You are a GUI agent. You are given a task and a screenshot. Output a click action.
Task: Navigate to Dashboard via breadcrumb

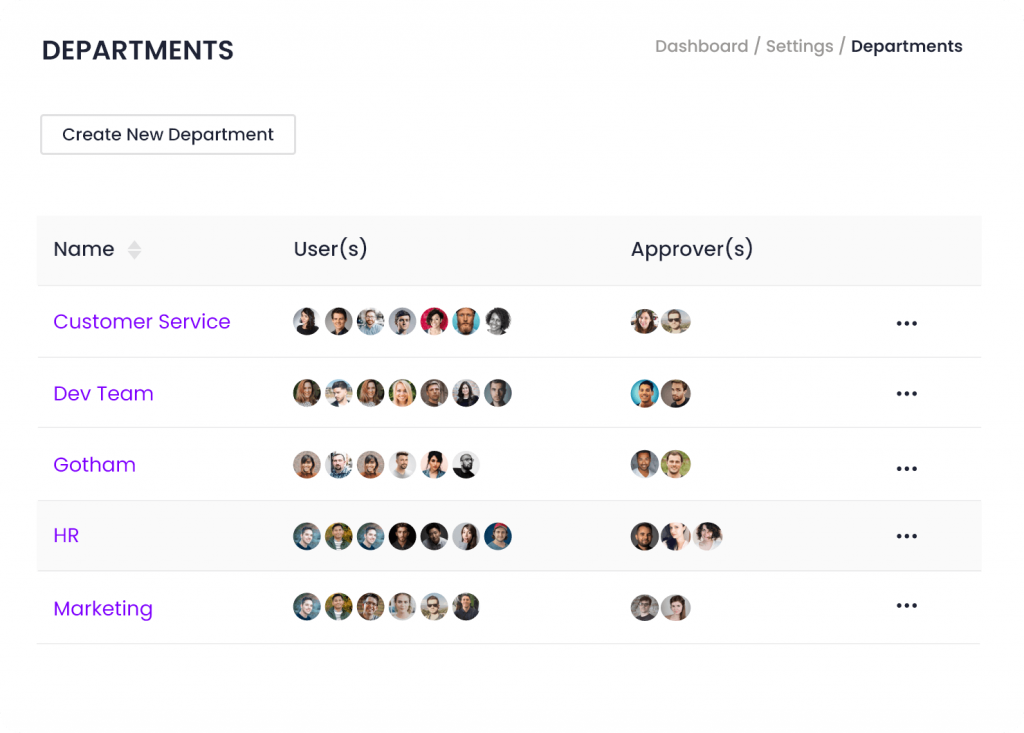[x=701, y=46]
